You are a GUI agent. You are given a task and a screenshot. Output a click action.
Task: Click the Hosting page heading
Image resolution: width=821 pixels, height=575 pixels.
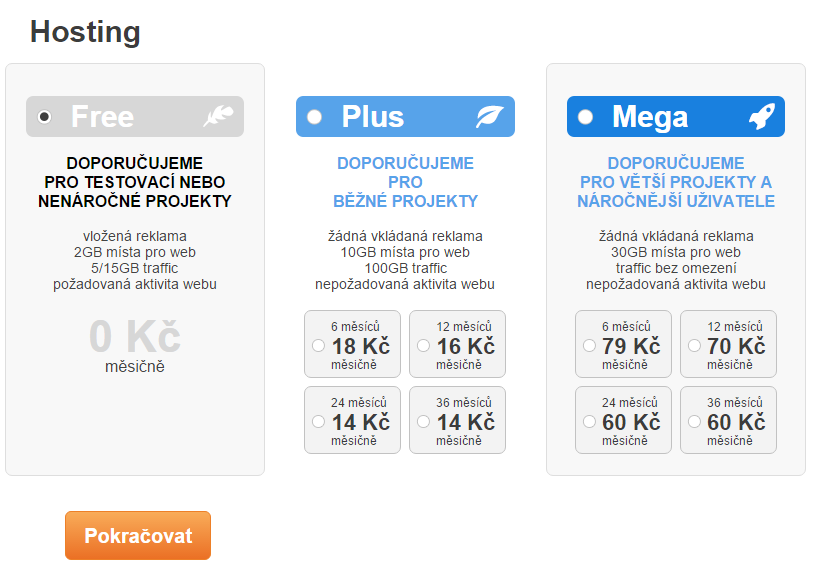pos(85,31)
